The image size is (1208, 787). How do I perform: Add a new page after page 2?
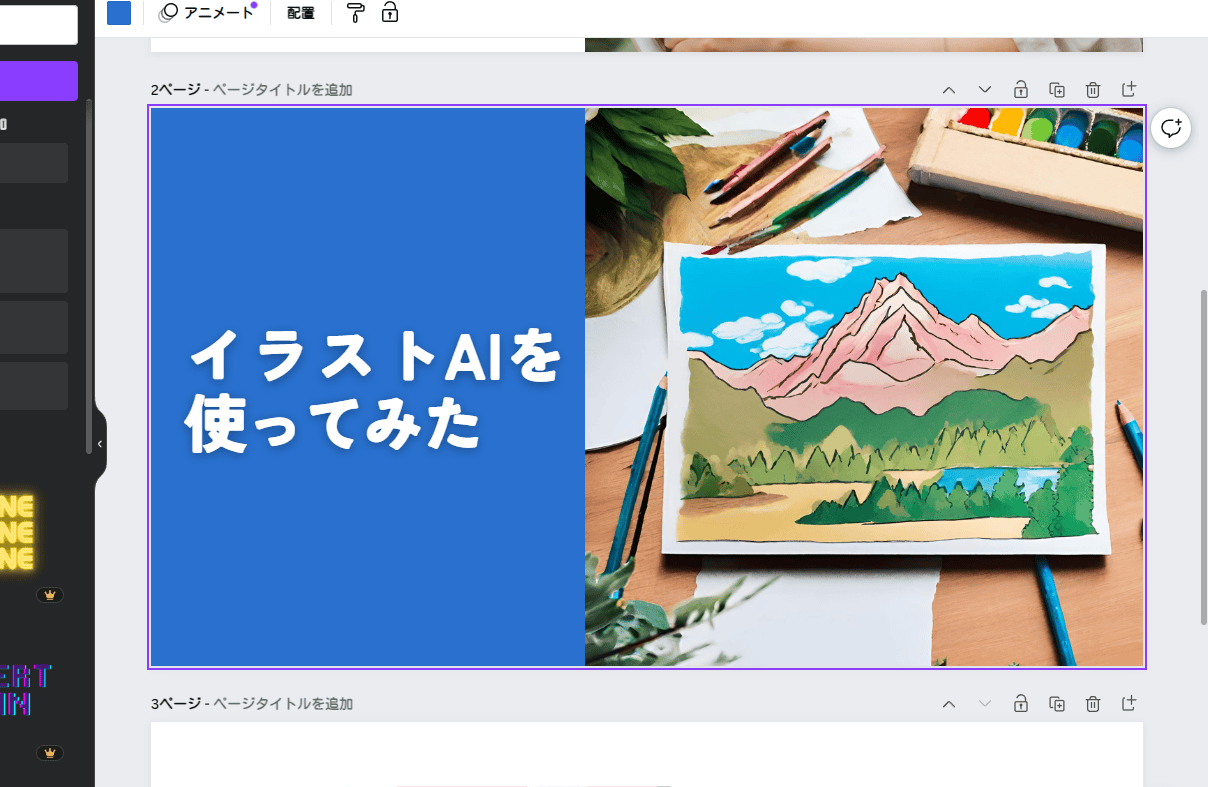(1129, 89)
